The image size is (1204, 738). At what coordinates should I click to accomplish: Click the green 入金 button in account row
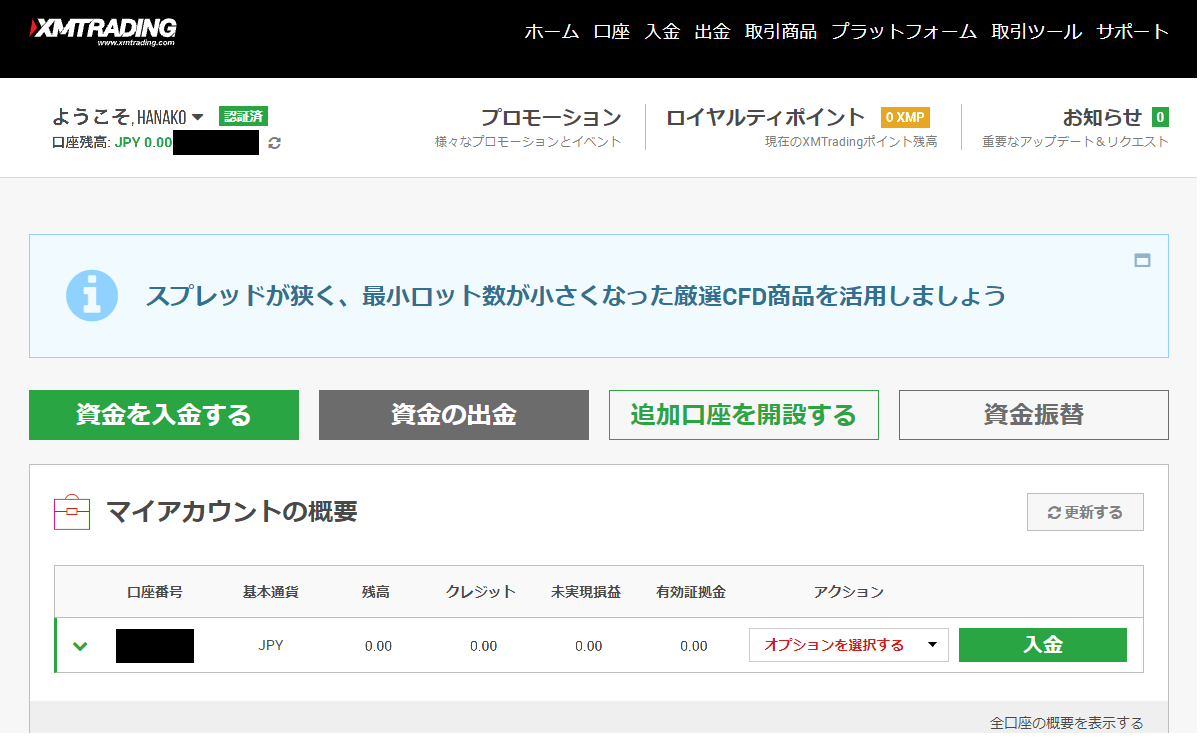point(1043,645)
